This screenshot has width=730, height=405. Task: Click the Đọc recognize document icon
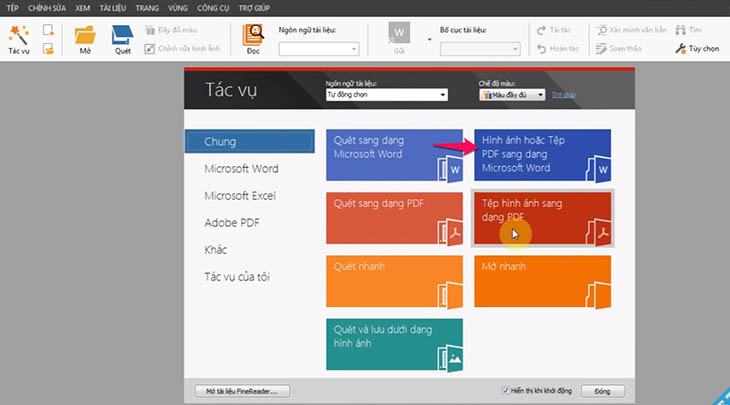click(x=253, y=40)
